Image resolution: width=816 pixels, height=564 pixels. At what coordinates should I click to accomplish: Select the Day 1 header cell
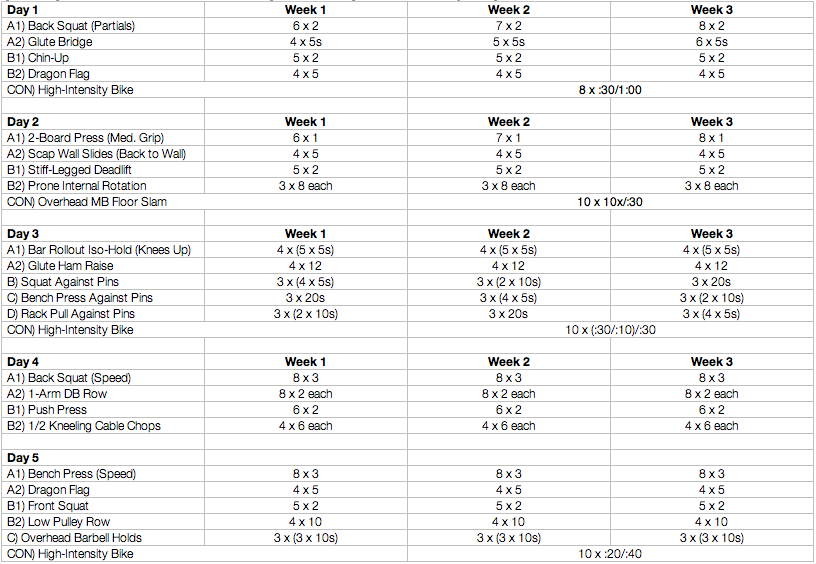pyautogui.click(x=103, y=10)
